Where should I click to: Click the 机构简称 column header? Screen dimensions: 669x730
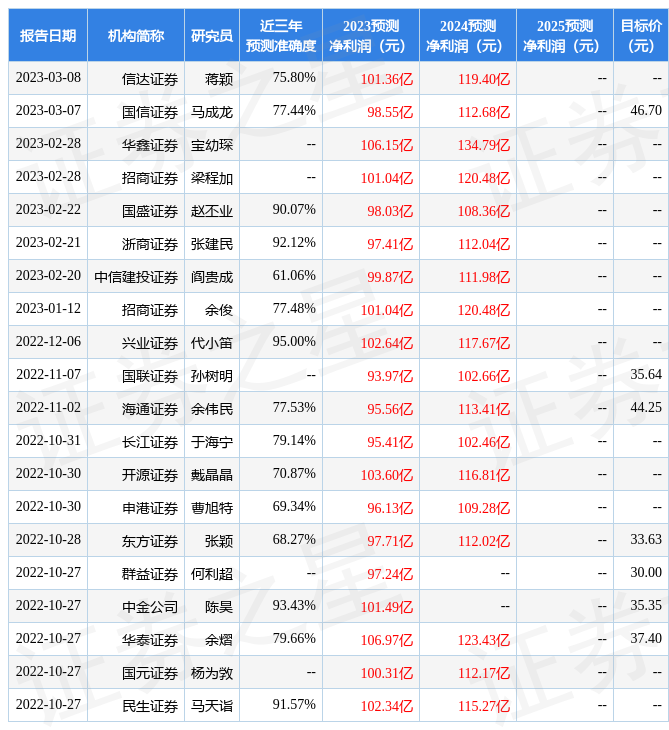pos(135,35)
